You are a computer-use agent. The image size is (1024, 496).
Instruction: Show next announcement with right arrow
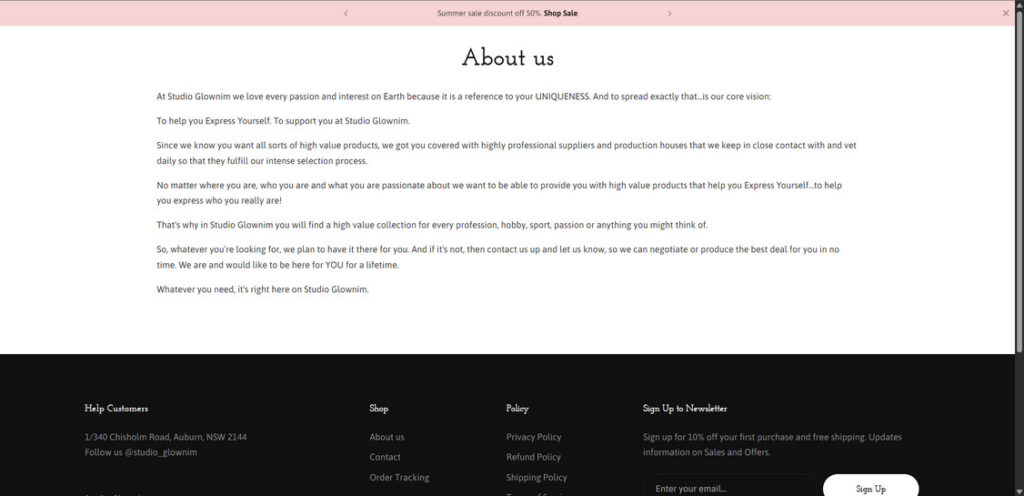point(669,13)
